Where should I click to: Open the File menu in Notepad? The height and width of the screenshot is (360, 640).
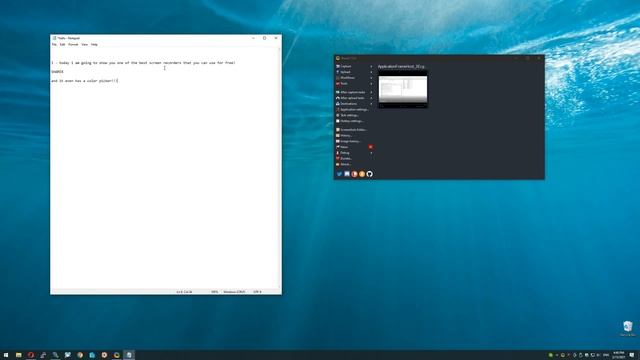(54, 44)
